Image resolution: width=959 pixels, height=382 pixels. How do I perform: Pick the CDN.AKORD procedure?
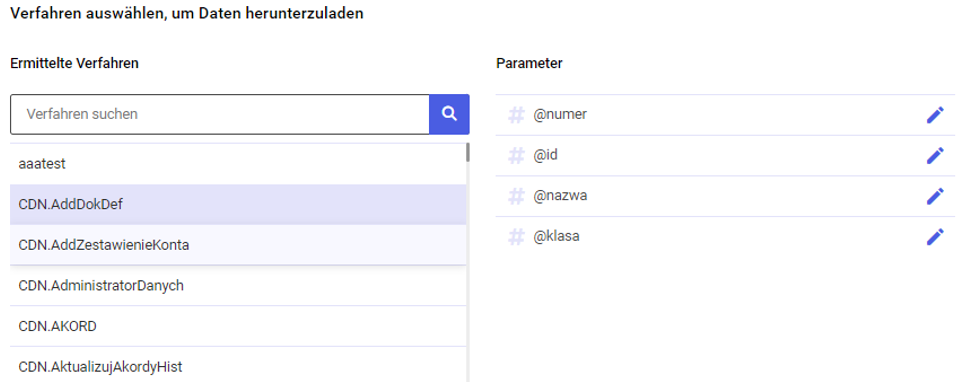point(238,326)
